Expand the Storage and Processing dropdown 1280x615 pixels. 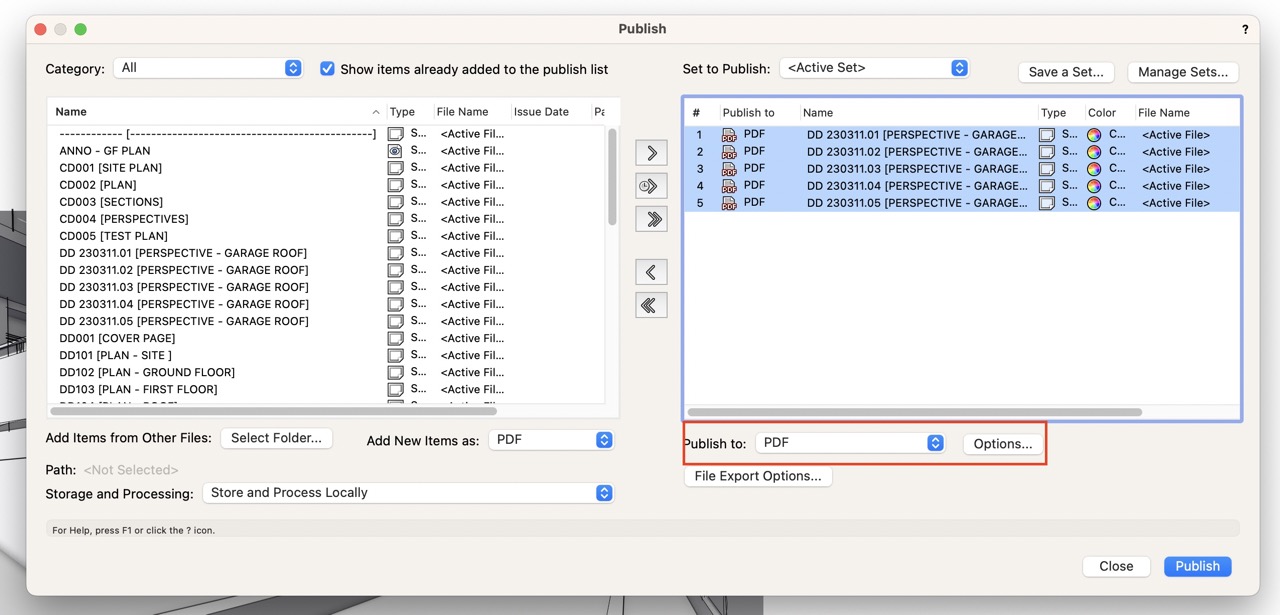pyautogui.click(x=407, y=493)
